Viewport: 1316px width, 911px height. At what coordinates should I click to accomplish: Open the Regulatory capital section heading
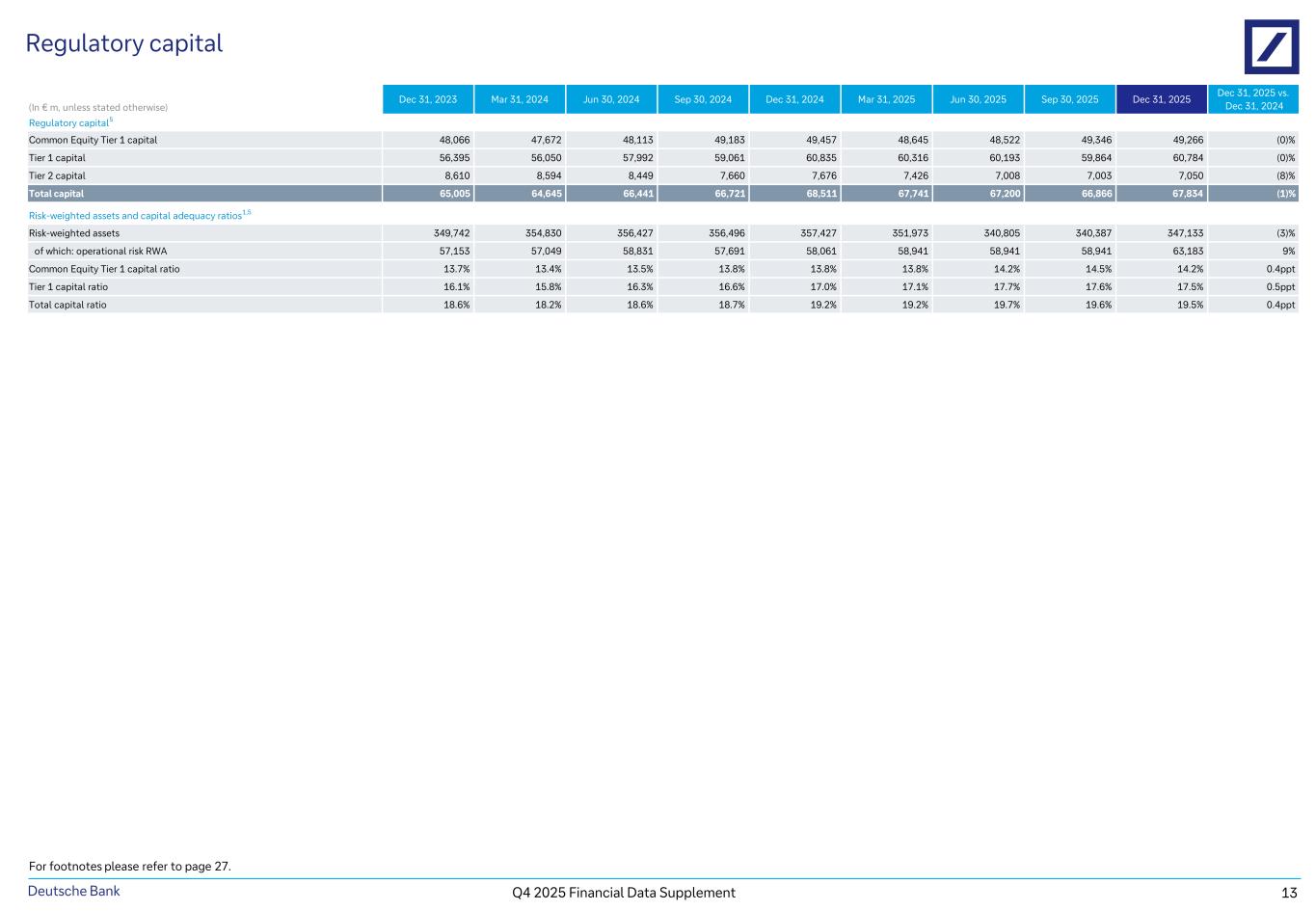coord(69,123)
